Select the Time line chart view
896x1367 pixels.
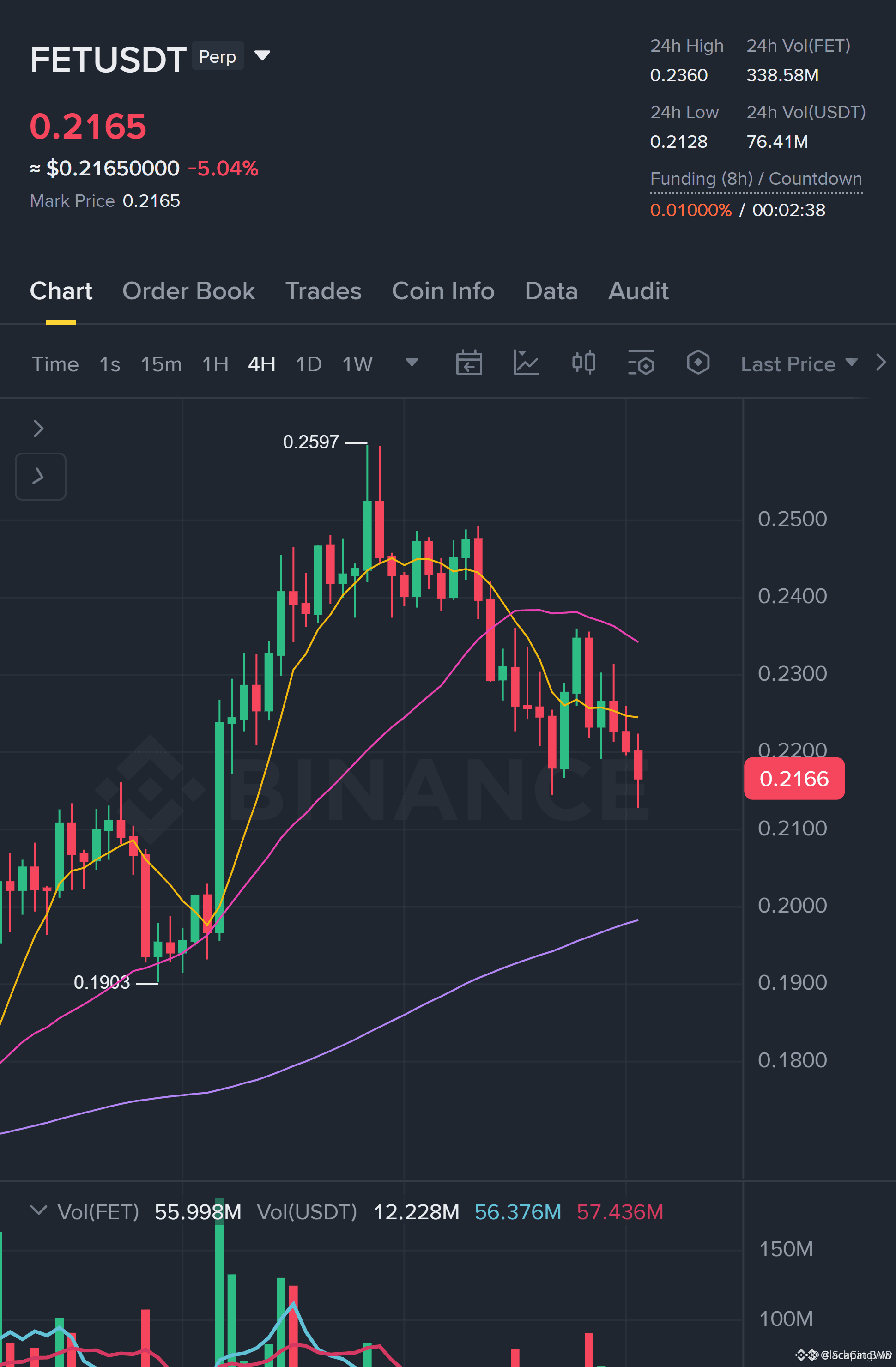(55, 364)
